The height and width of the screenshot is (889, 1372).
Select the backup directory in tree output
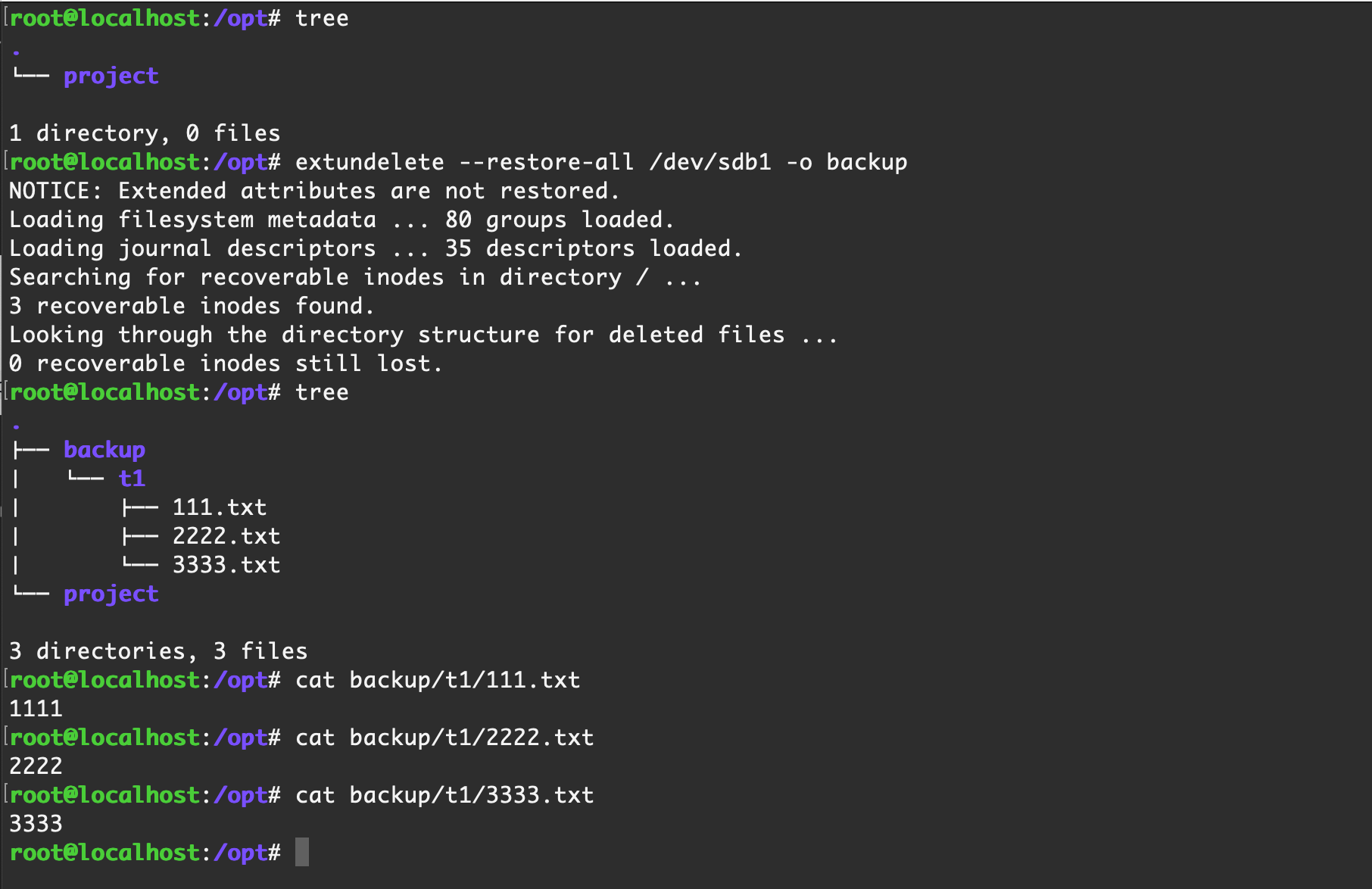click(104, 450)
